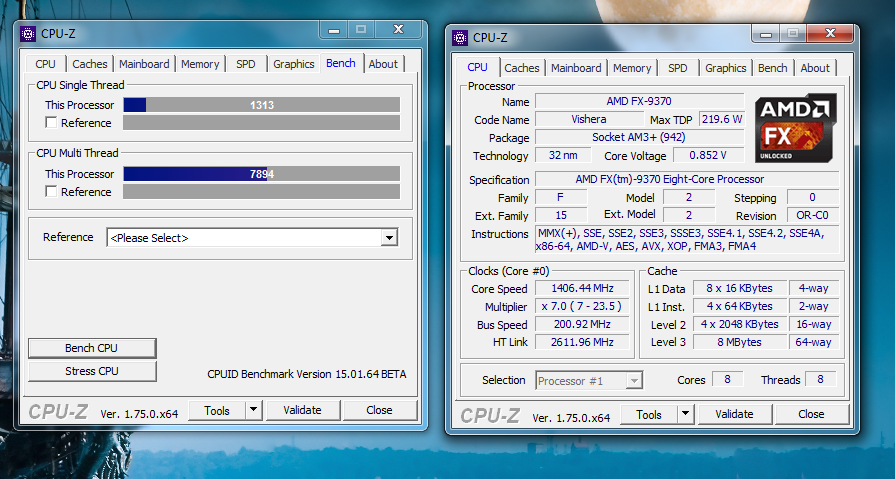Switch to the CPU tab in the left window
This screenshot has width=895, height=479.
pyautogui.click(x=46, y=64)
